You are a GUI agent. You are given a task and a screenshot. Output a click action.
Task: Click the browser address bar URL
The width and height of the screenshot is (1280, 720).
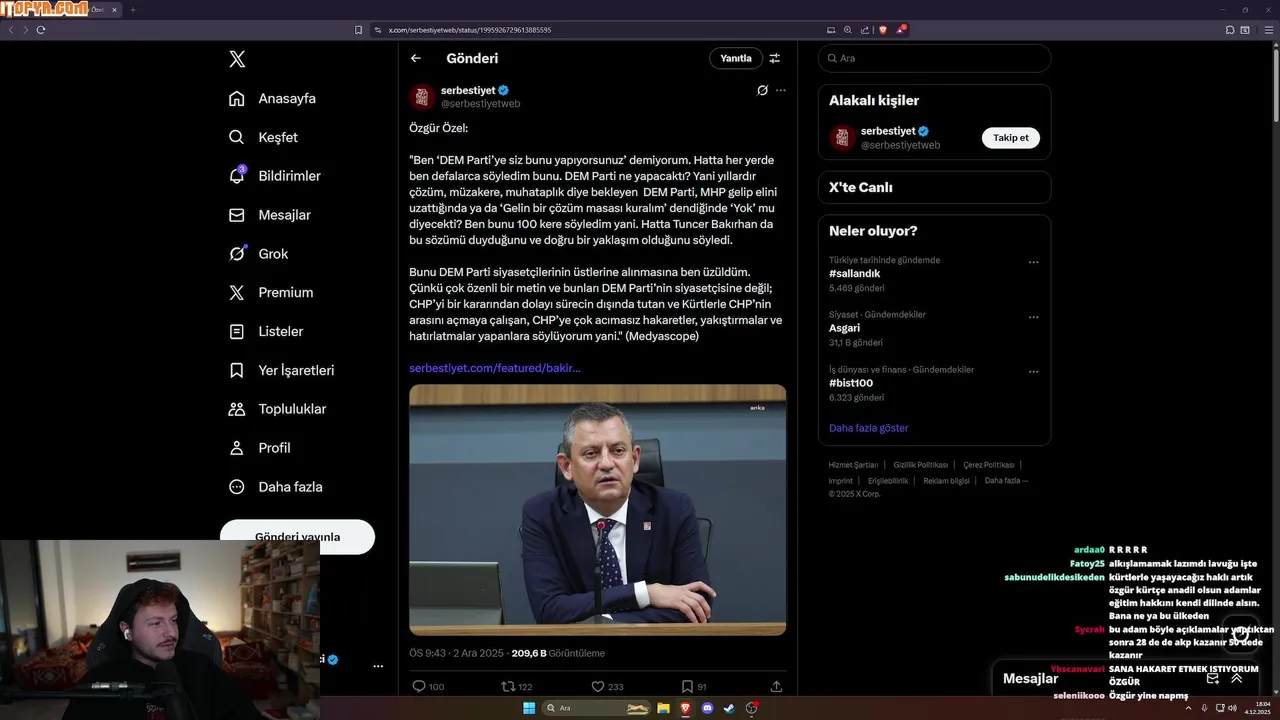tap(469, 30)
